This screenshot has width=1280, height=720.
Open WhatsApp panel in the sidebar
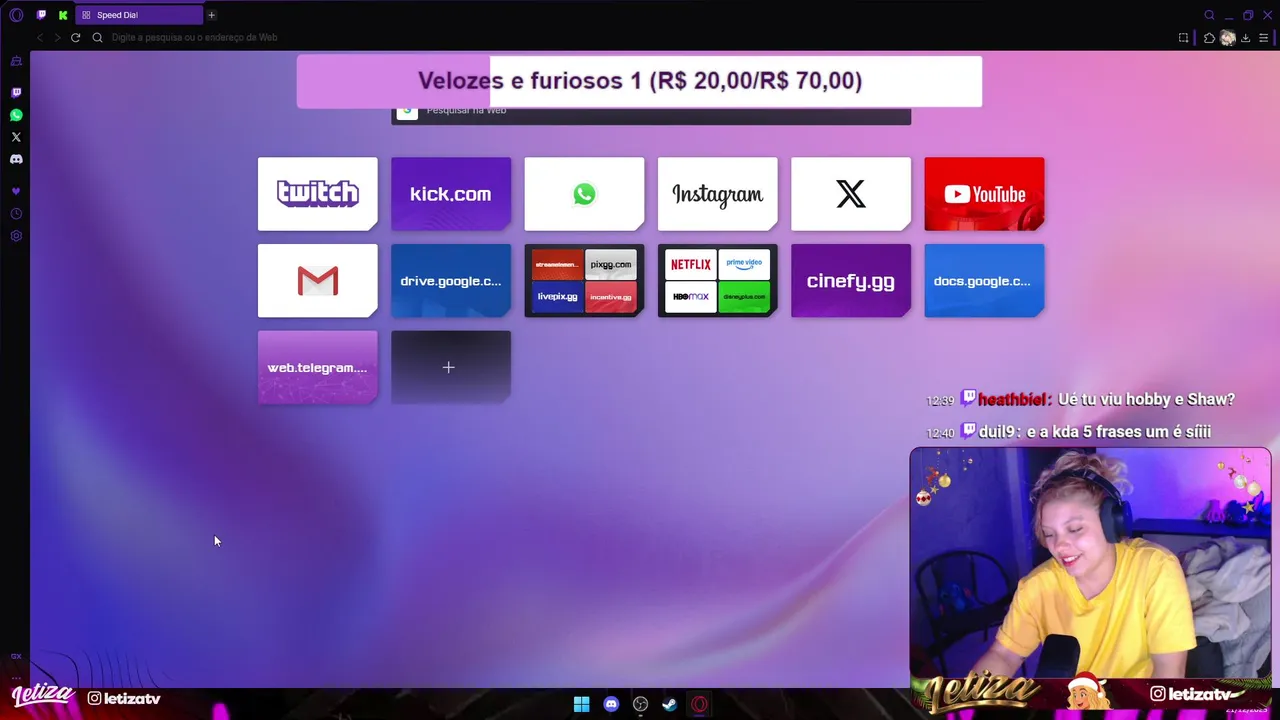[16, 115]
